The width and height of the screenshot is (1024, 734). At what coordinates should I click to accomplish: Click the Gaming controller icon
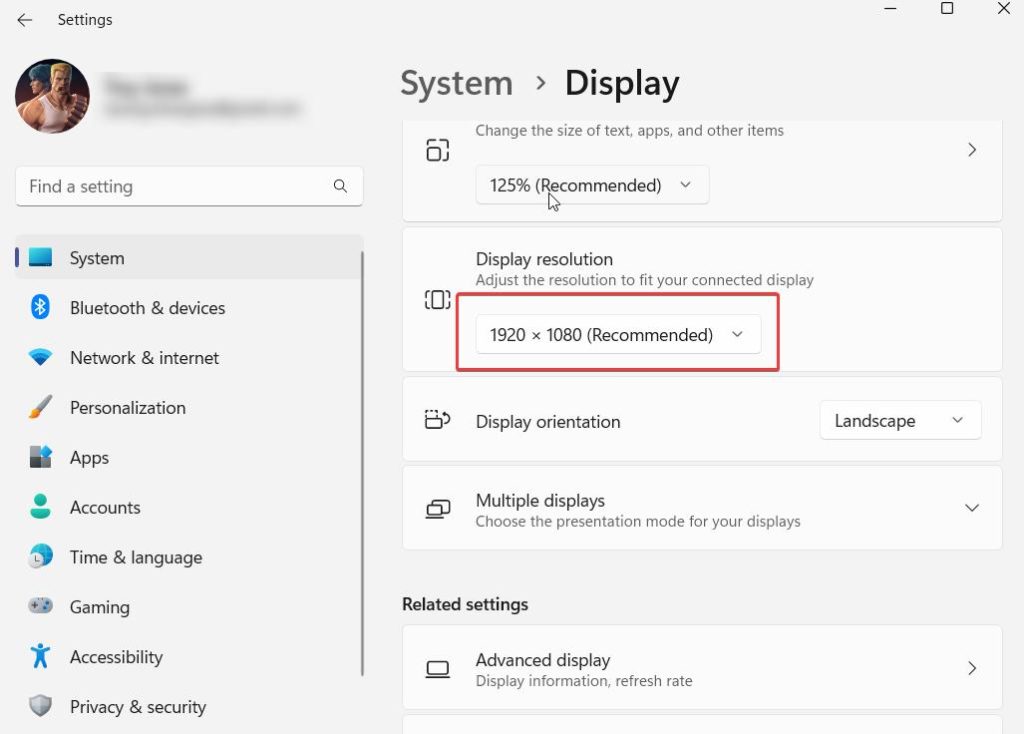[40, 607]
